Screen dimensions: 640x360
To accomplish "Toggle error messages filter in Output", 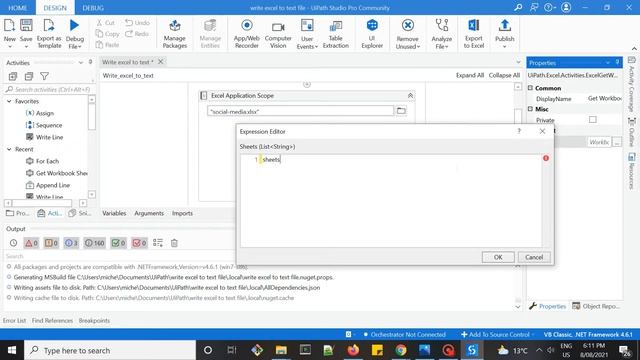I will (x=31, y=243).
